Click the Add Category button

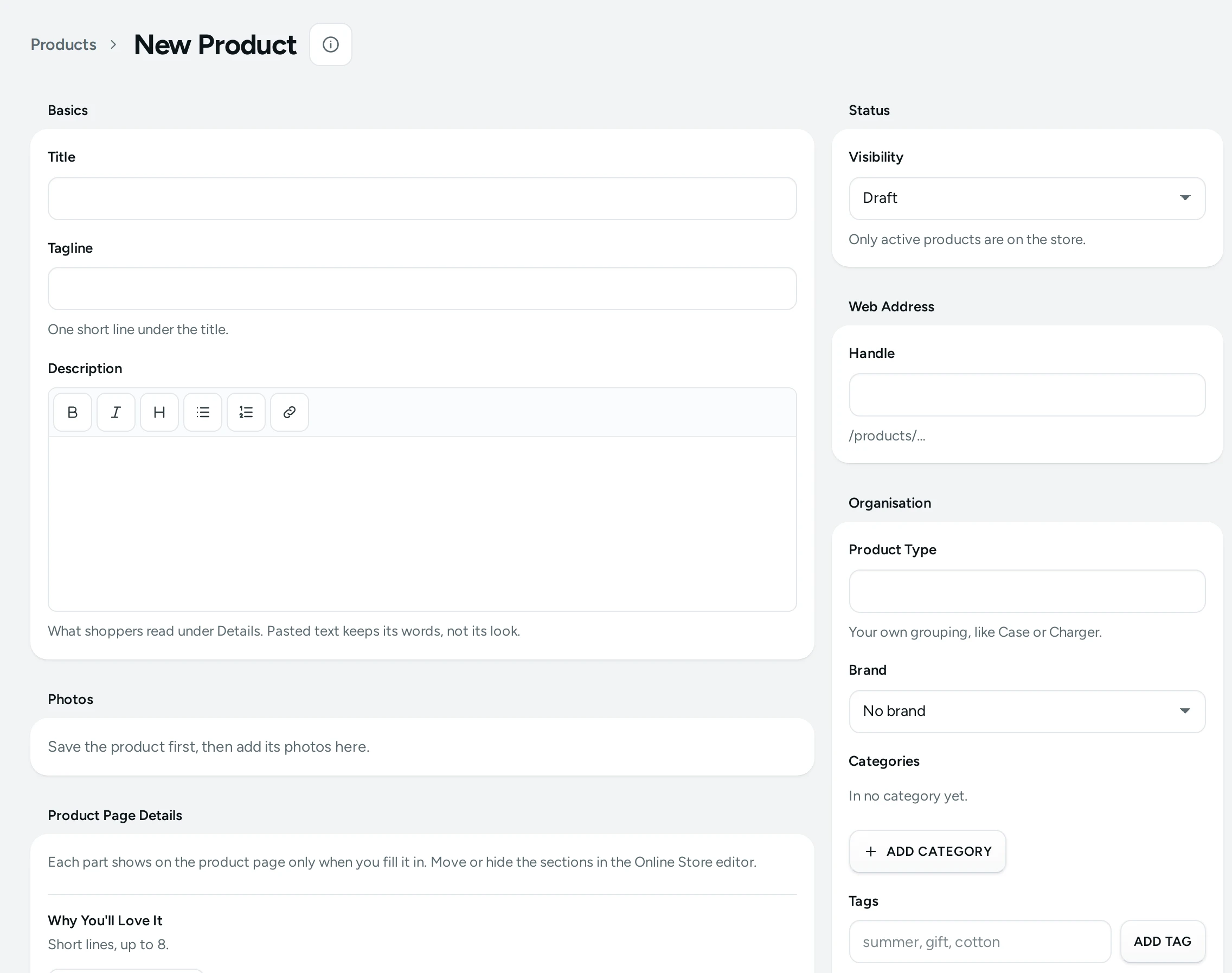tap(927, 851)
